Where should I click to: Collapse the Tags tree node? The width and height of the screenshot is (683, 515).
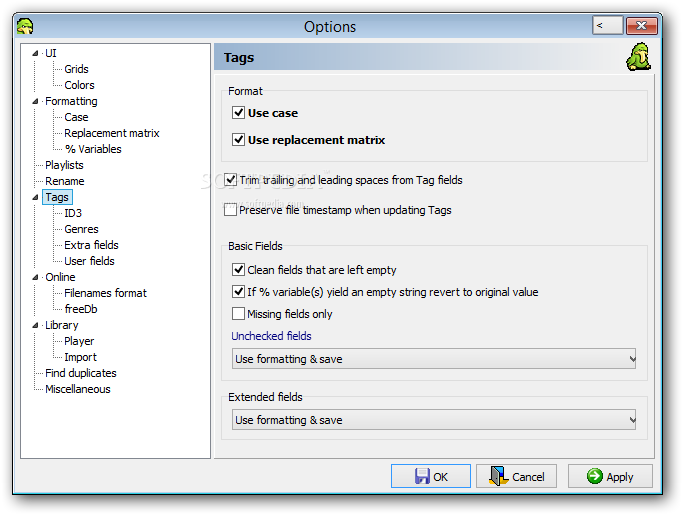(36, 197)
